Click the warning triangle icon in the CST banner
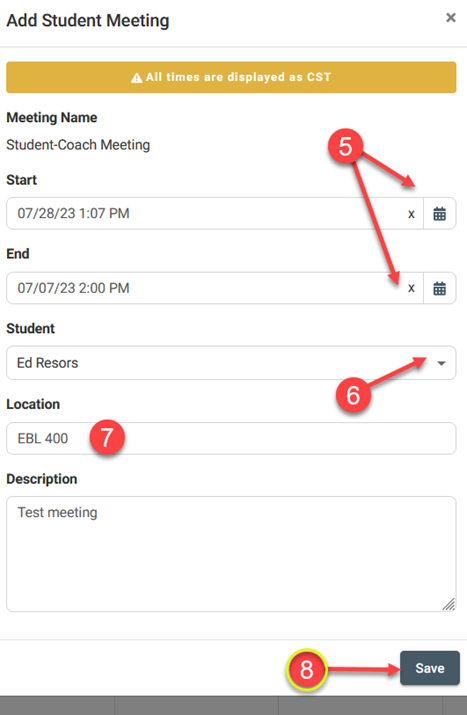Image resolution: width=467 pixels, height=715 pixels. pos(136,78)
